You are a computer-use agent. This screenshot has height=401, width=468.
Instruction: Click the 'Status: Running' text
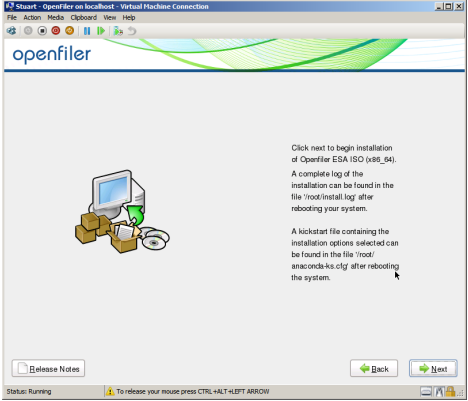[29, 391]
